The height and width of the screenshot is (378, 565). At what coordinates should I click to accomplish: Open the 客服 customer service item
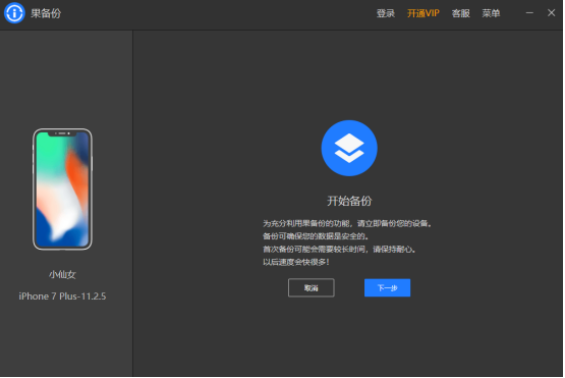point(461,14)
